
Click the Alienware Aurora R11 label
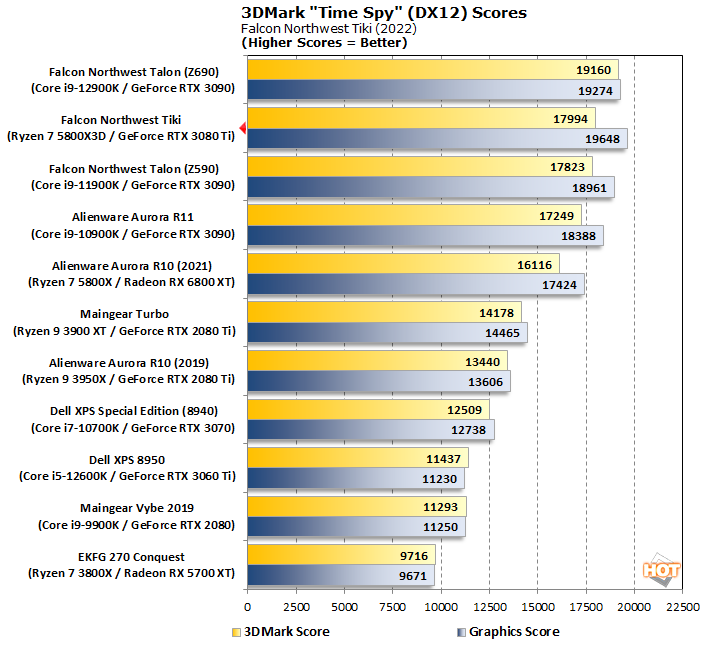coord(133,217)
